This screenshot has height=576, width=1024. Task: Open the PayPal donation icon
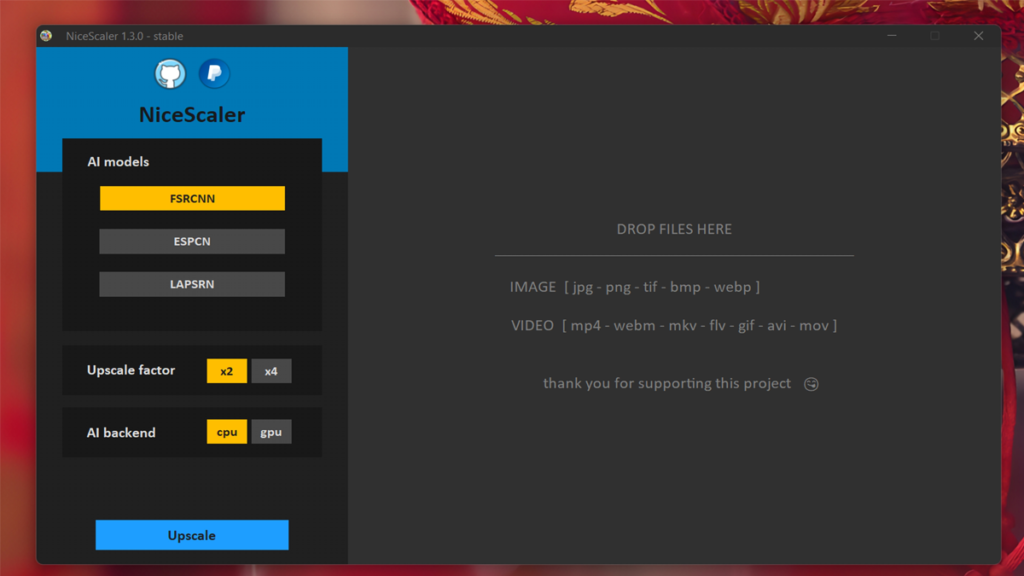[x=214, y=74]
